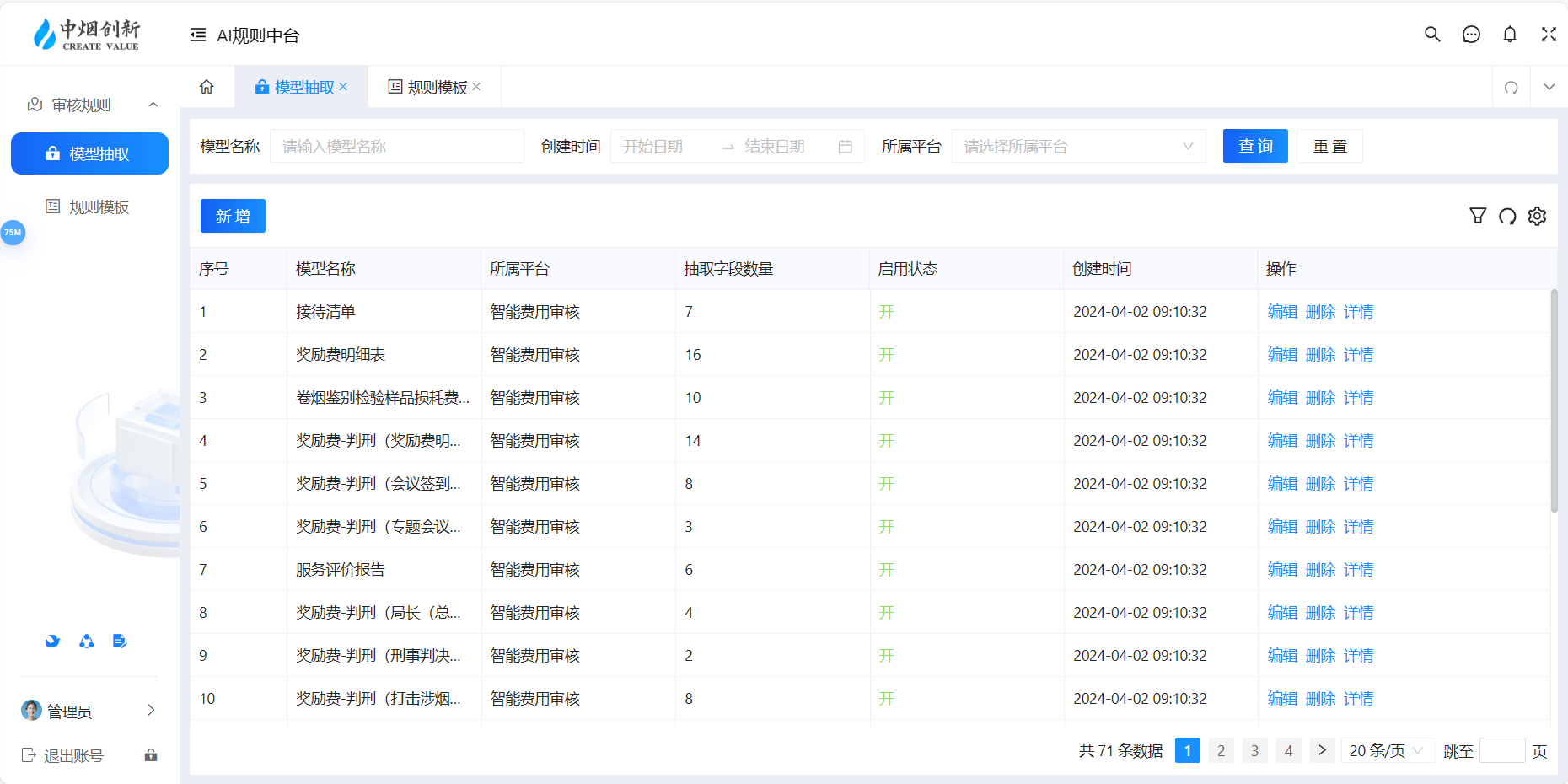Click 退出账号 to log out

click(63, 755)
